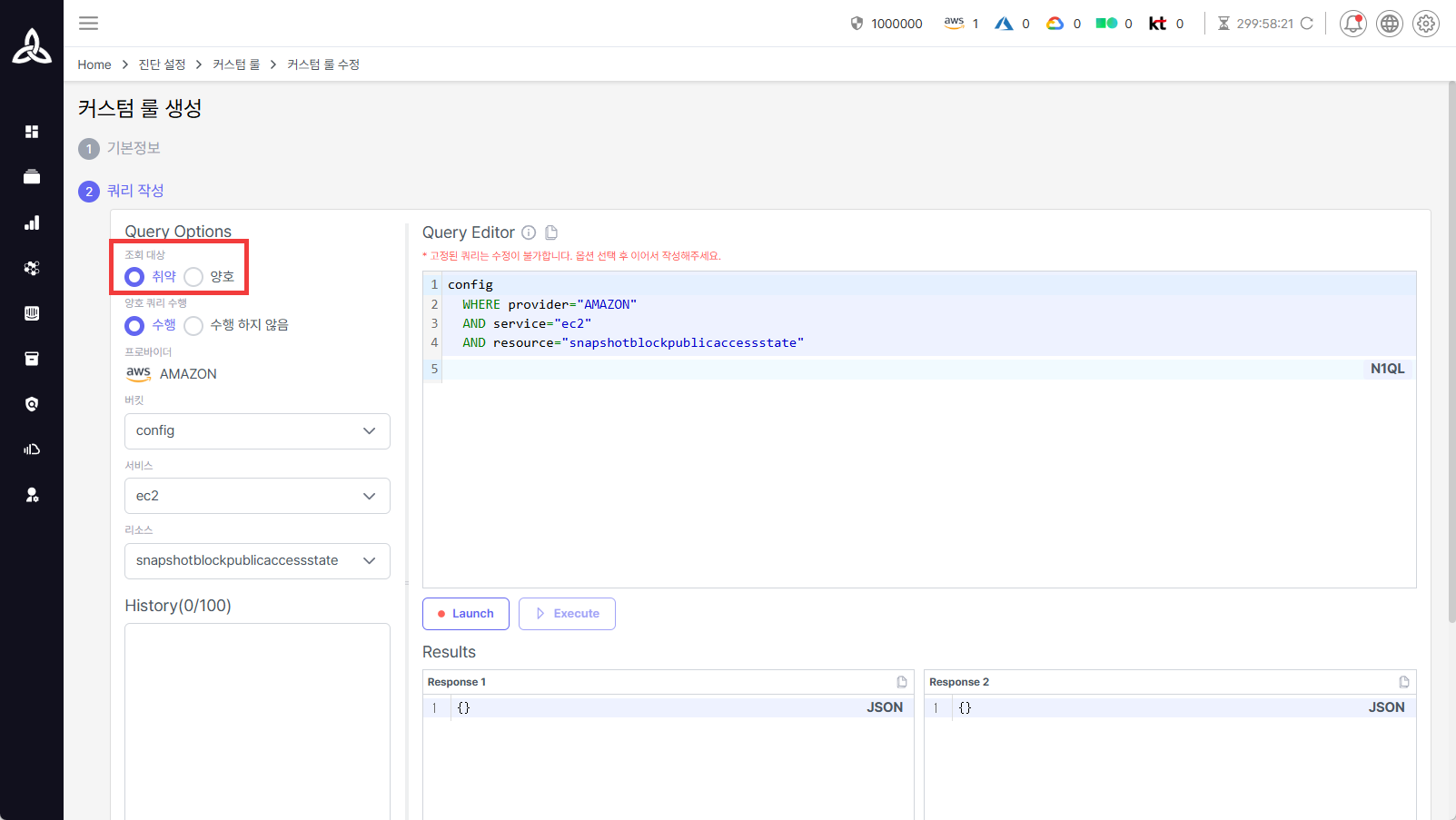
Task: Select the 취약 radio button
Action: pyautogui.click(x=134, y=277)
